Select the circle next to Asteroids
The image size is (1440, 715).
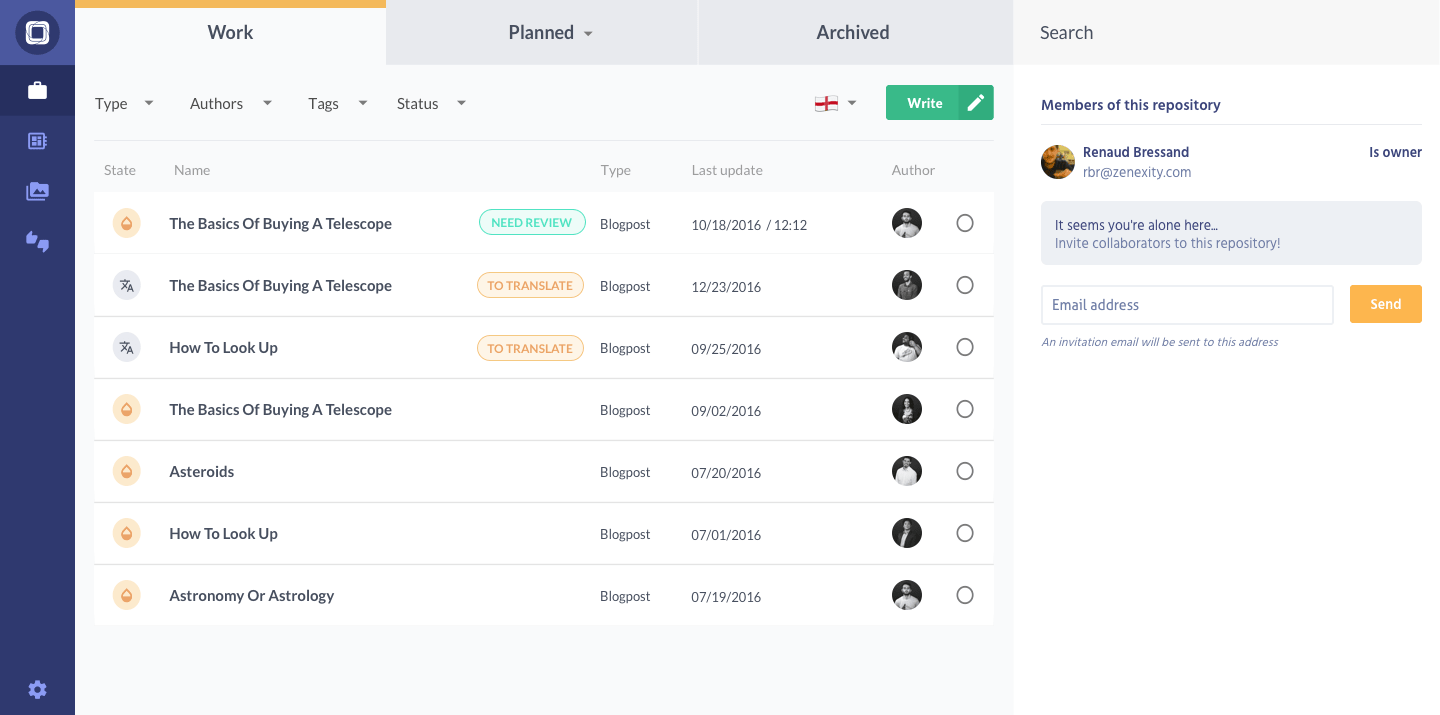click(964, 471)
